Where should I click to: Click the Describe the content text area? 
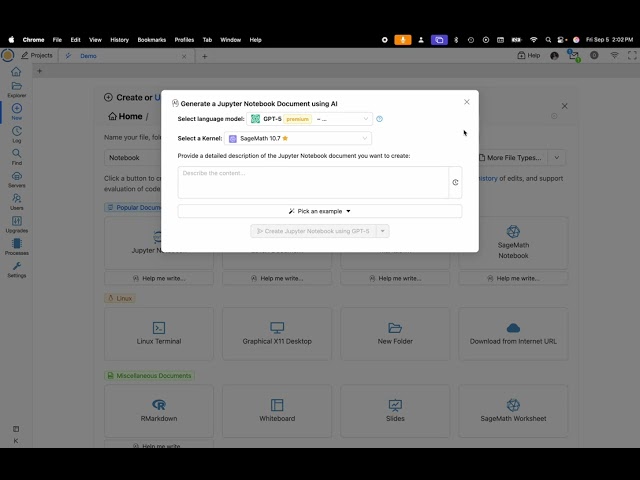(313, 182)
